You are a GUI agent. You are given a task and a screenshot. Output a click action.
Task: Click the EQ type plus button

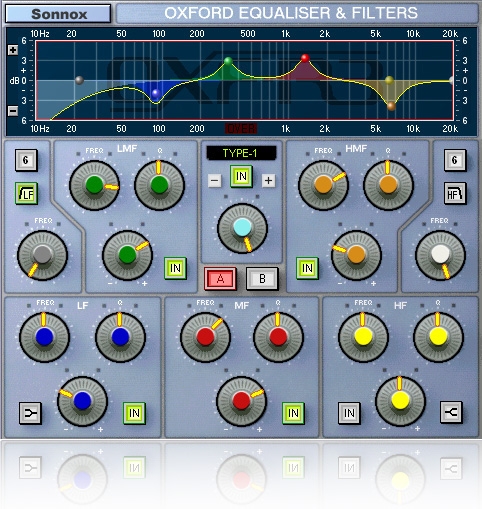pos(268,181)
